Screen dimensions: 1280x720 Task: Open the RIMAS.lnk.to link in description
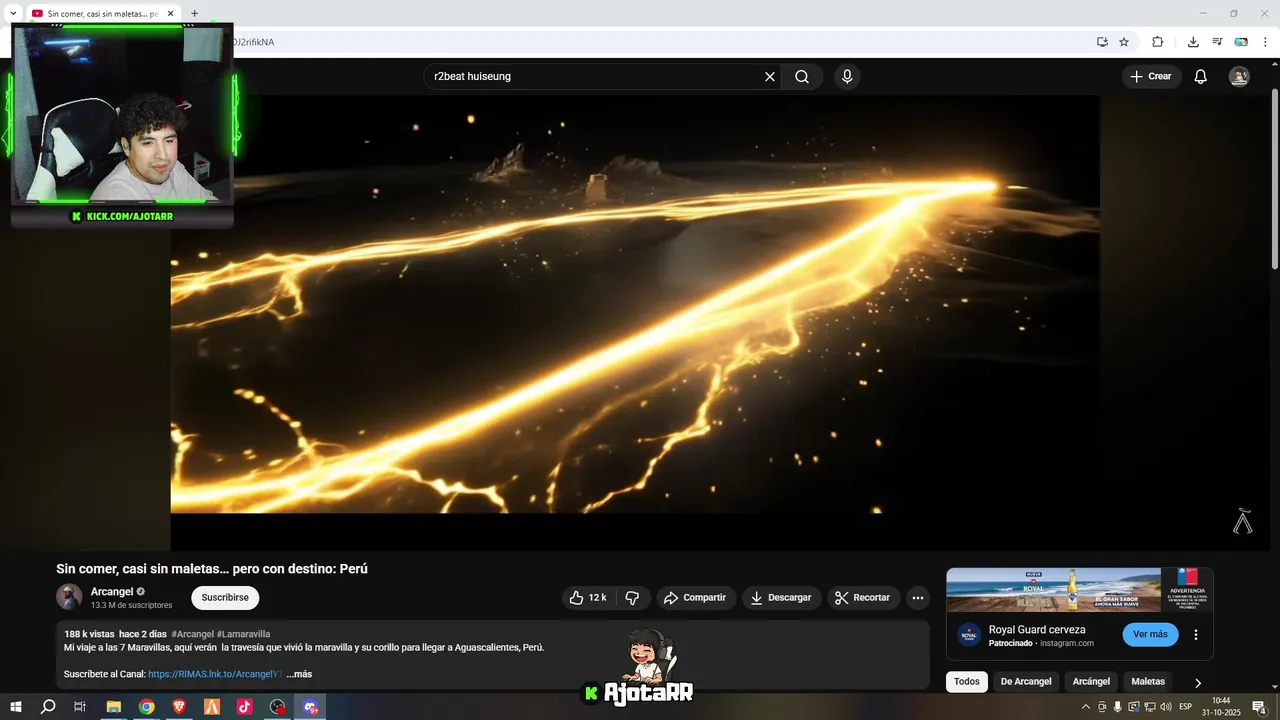(x=215, y=674)
